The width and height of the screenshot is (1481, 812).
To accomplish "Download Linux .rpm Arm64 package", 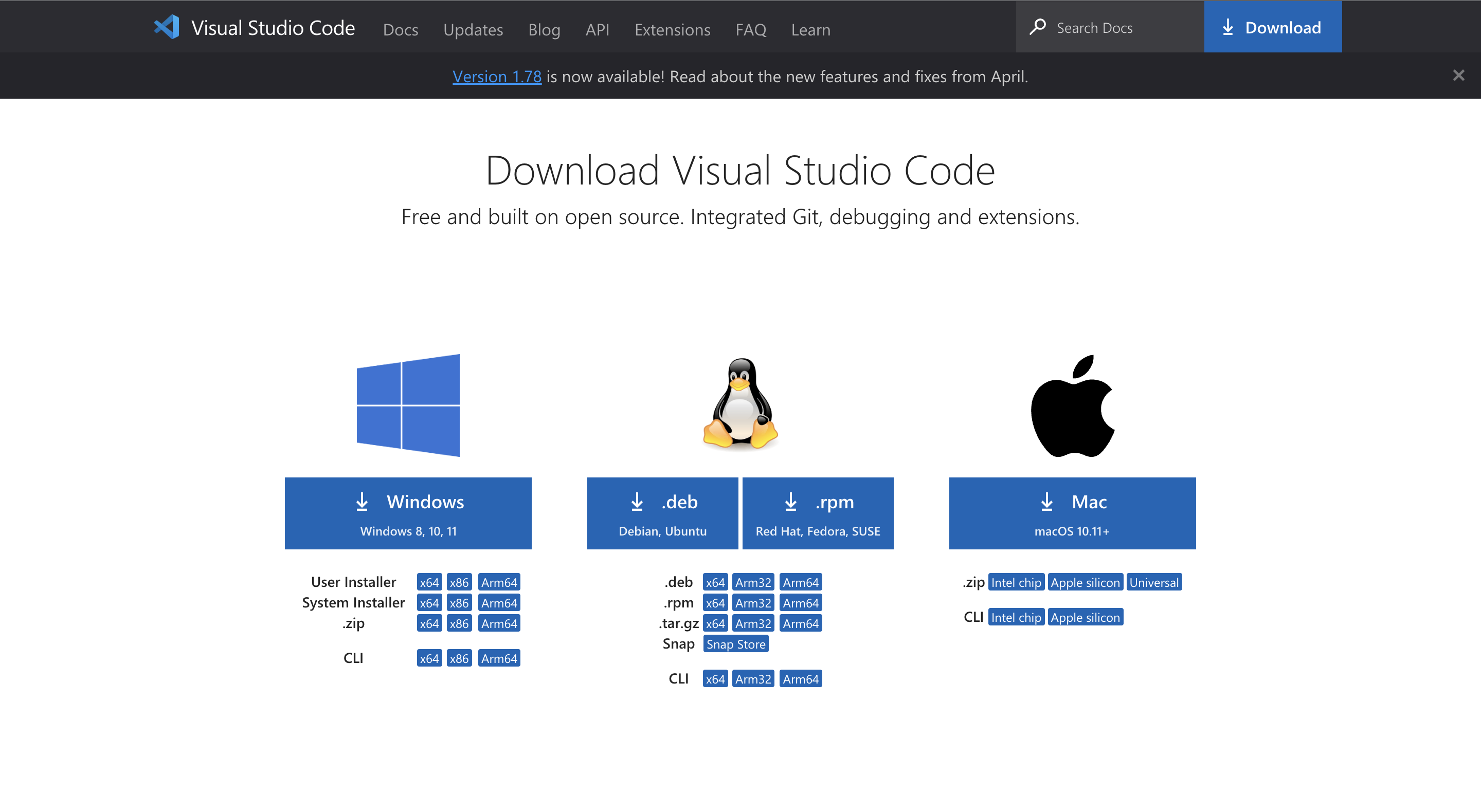I will [801, 603].
